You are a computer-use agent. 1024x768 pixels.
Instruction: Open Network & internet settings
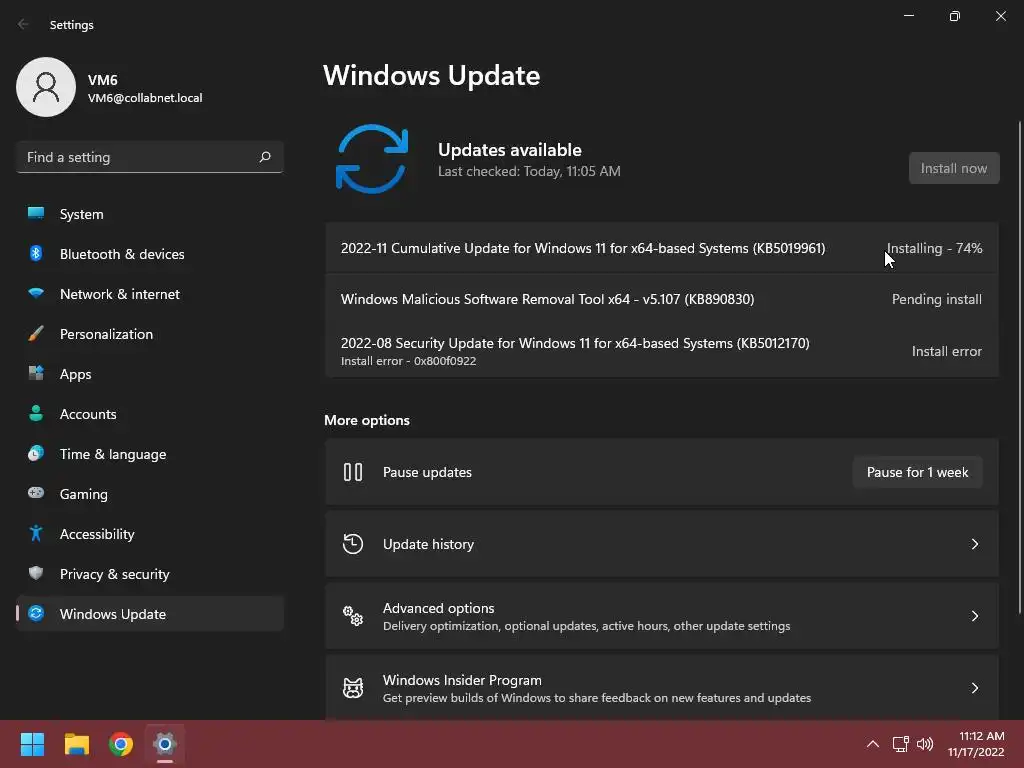[150, 293]
